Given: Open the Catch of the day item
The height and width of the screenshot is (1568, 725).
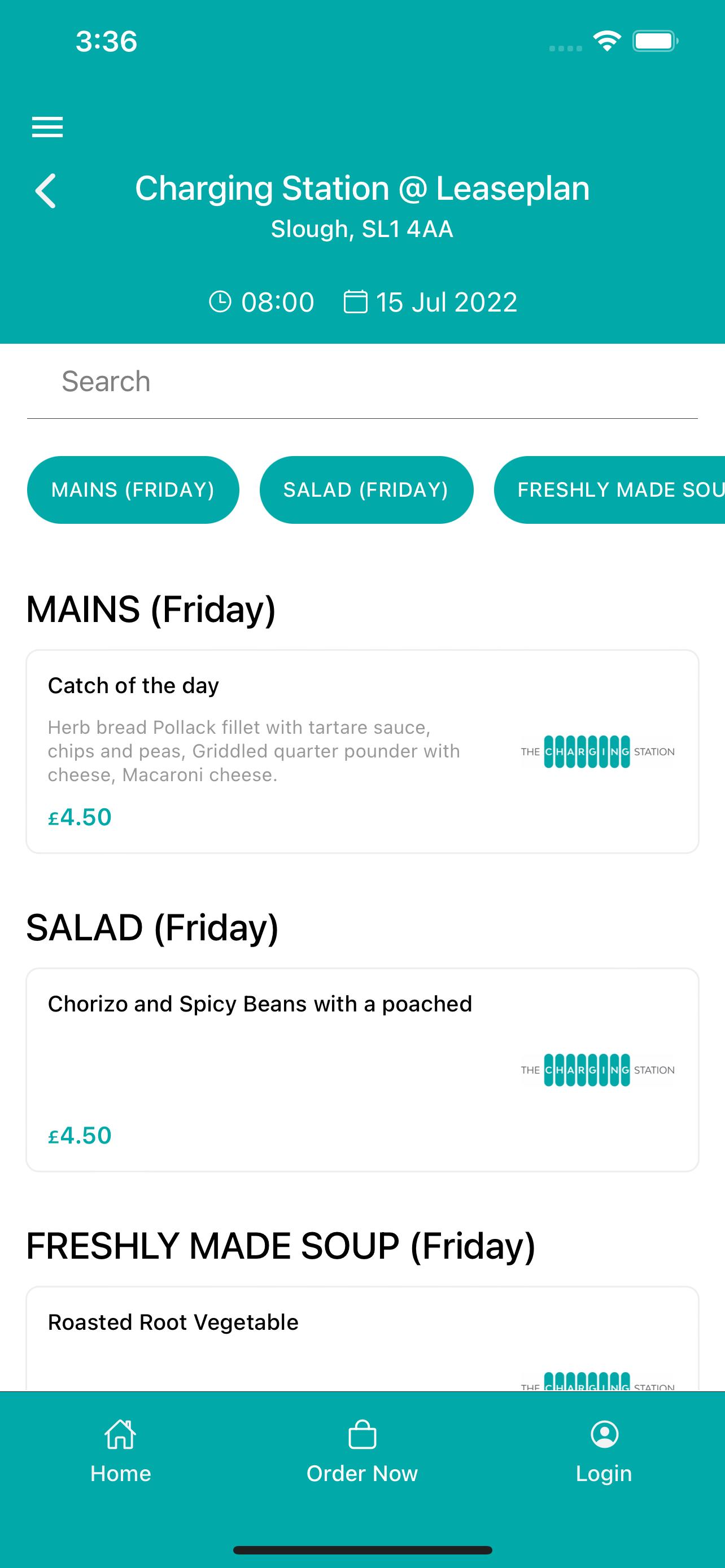Looking at the screenshot, I should tap(362, 752).
